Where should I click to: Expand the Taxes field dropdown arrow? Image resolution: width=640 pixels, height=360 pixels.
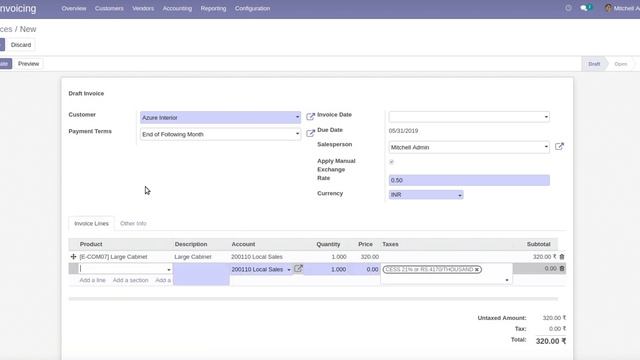tap(507, 280)
